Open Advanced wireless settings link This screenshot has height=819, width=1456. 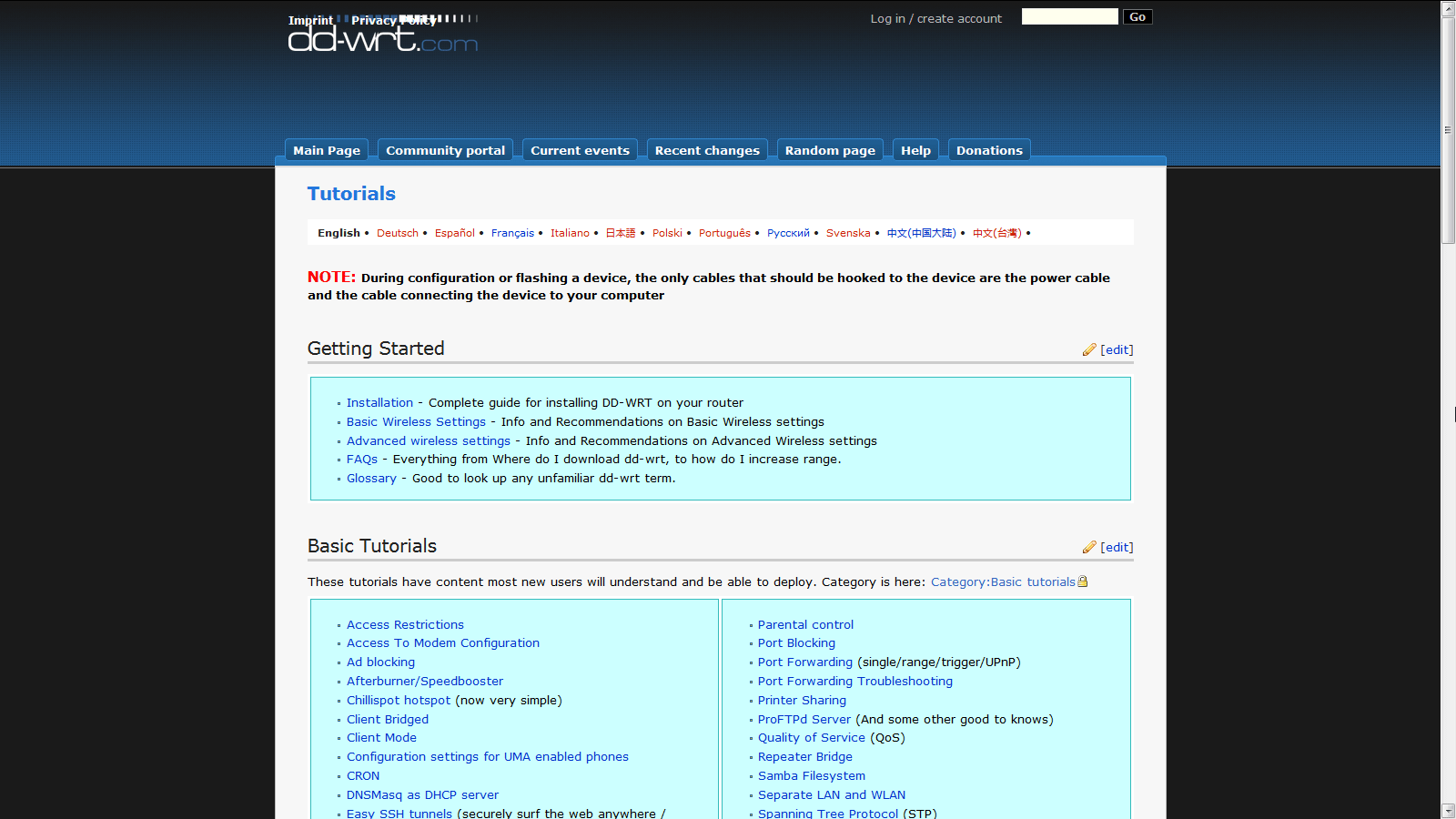coord(429,440)
